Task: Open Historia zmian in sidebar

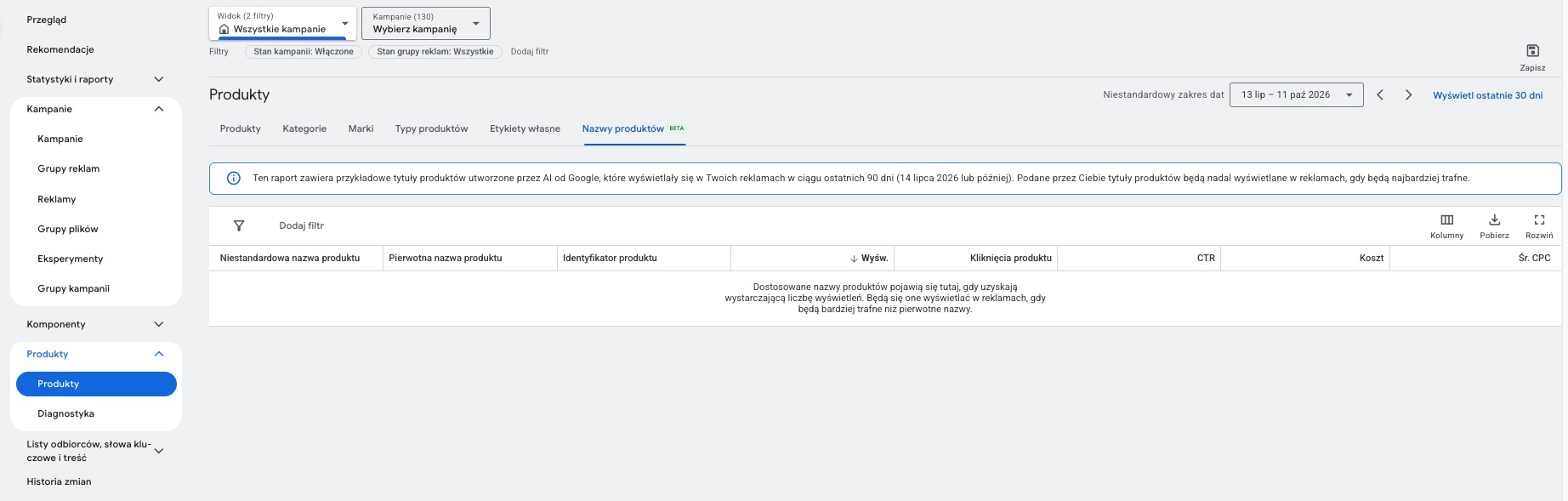Action: click(x=59, y=481)
